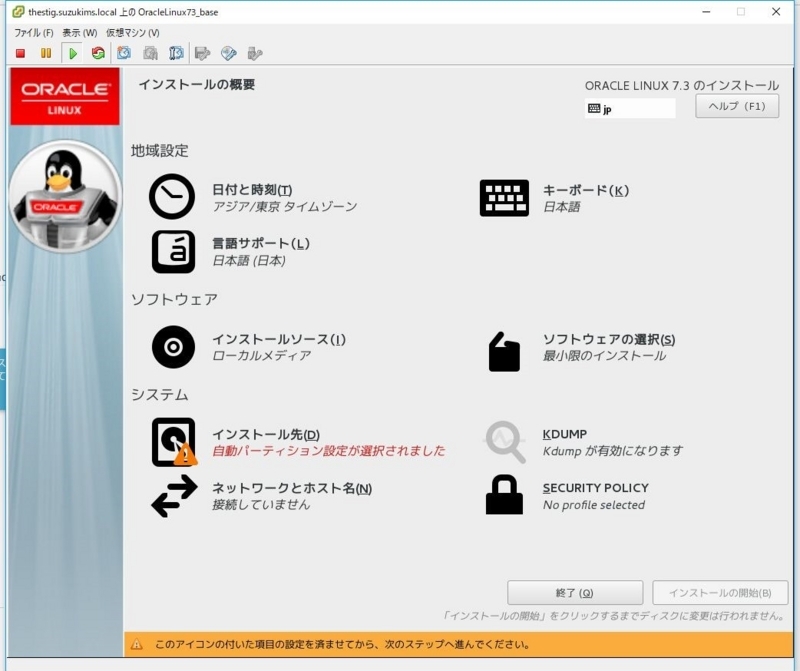Click the VMware console window title icon
The image size is (800, 671).
pyautogui.click(x=18, y=12)
